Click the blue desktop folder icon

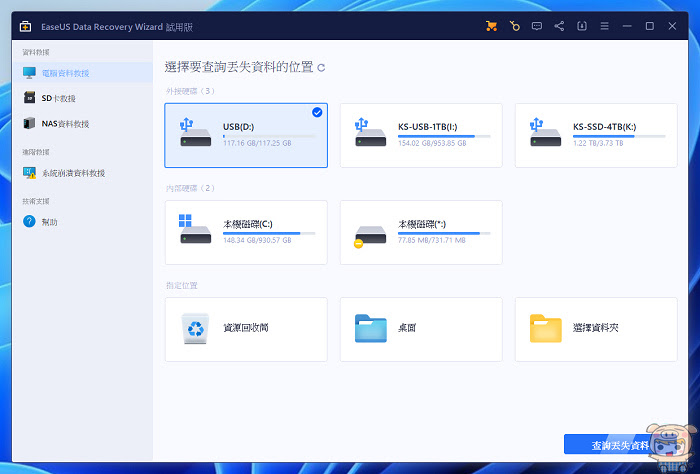[x=371, y=328]
